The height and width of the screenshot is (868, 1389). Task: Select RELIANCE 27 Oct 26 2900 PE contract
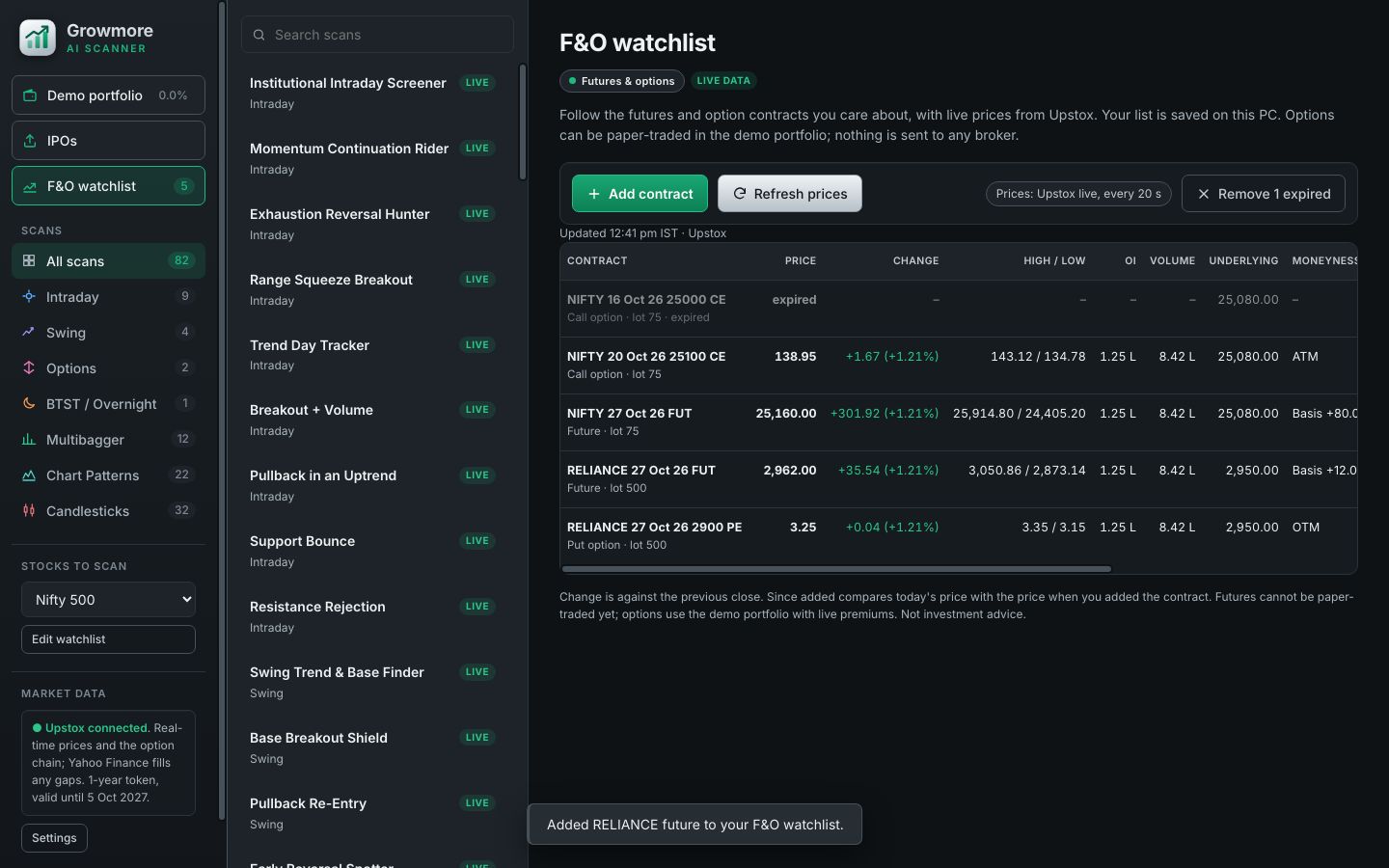click(959, 536)
